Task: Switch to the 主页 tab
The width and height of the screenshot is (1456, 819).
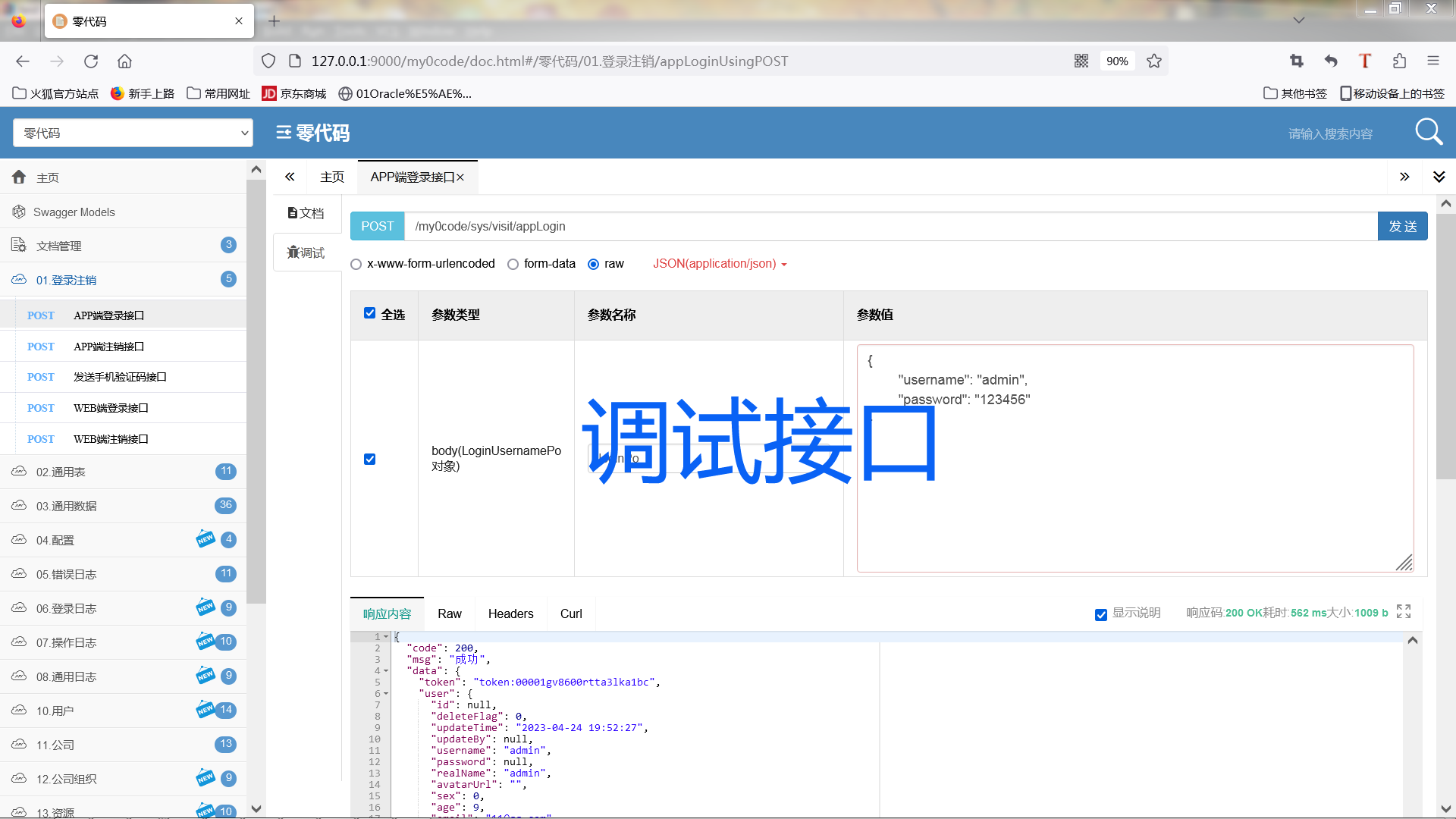Action: coord(332,177)
